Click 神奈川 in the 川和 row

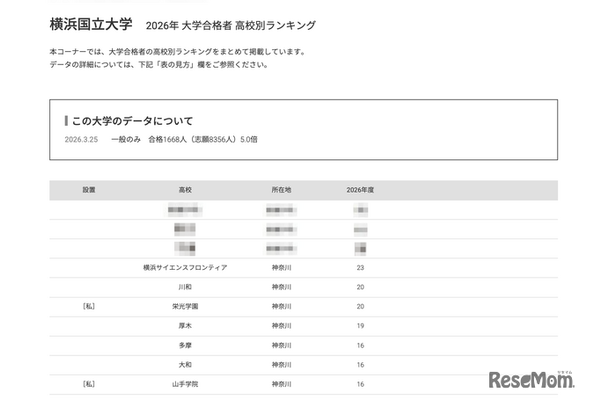point(281,287)
